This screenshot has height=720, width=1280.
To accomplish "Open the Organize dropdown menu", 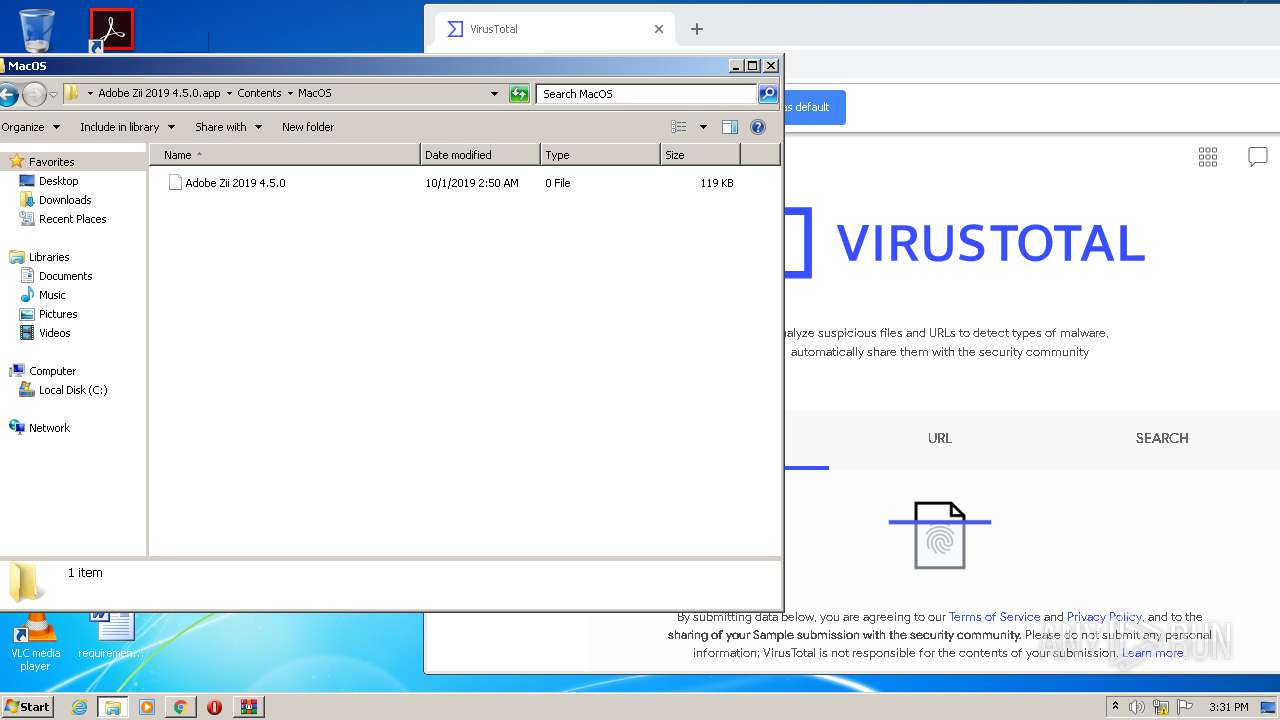I will (x=30, y=127).
